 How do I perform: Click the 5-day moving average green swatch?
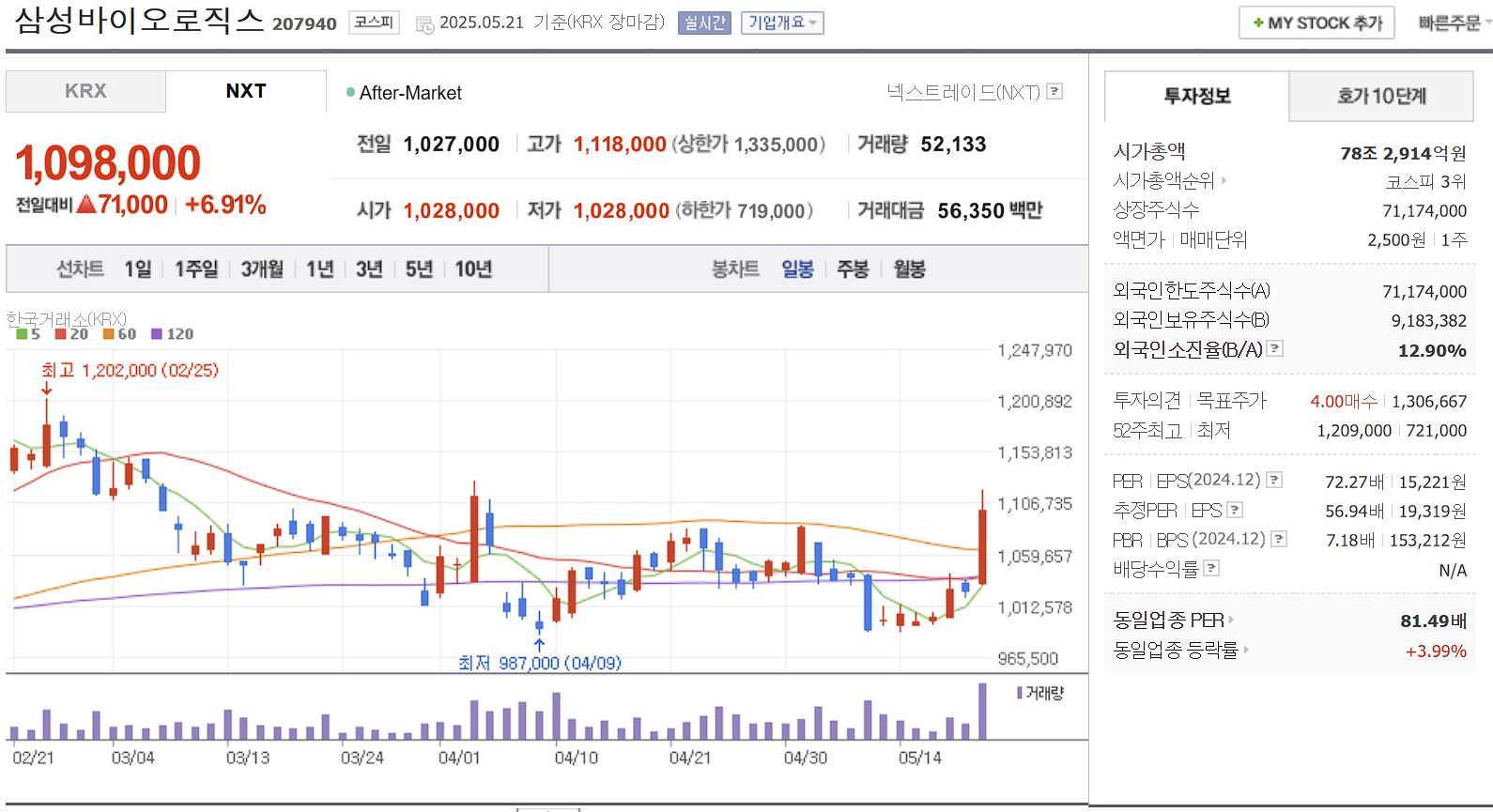point(21,333)
